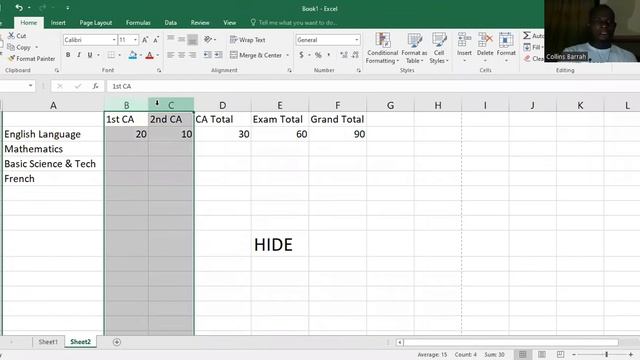Open the font name Calibri dropdown
This screenshot has width=640, height=360.
[114, 40]
